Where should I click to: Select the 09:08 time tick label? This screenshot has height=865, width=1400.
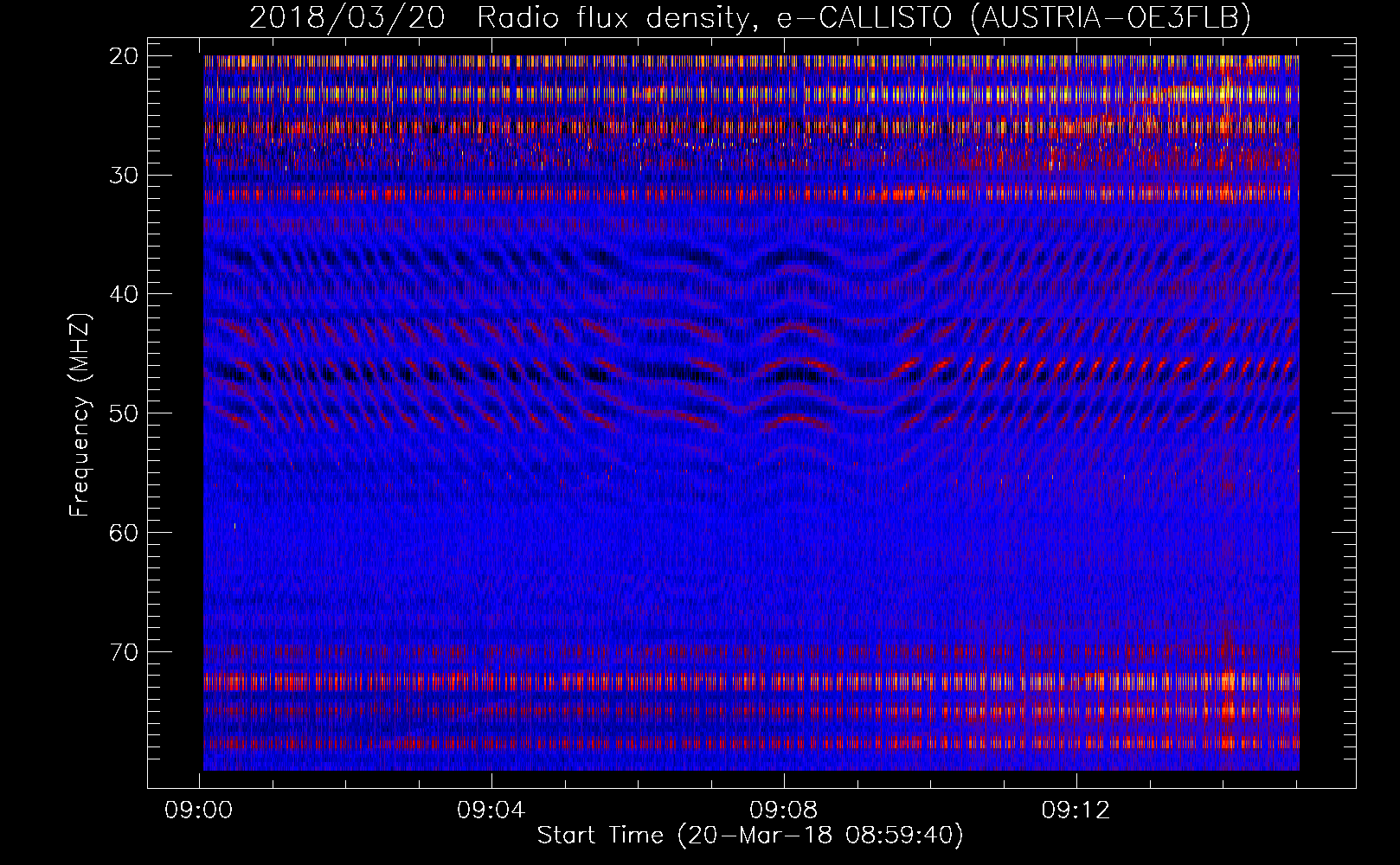[784, 811]
